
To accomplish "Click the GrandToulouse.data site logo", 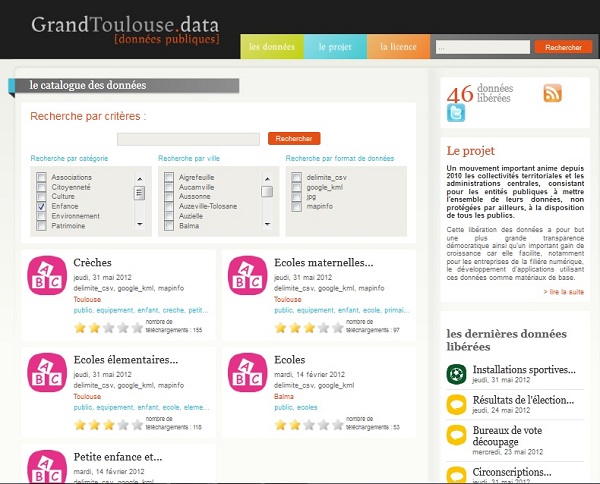I will tap(125, 30).
